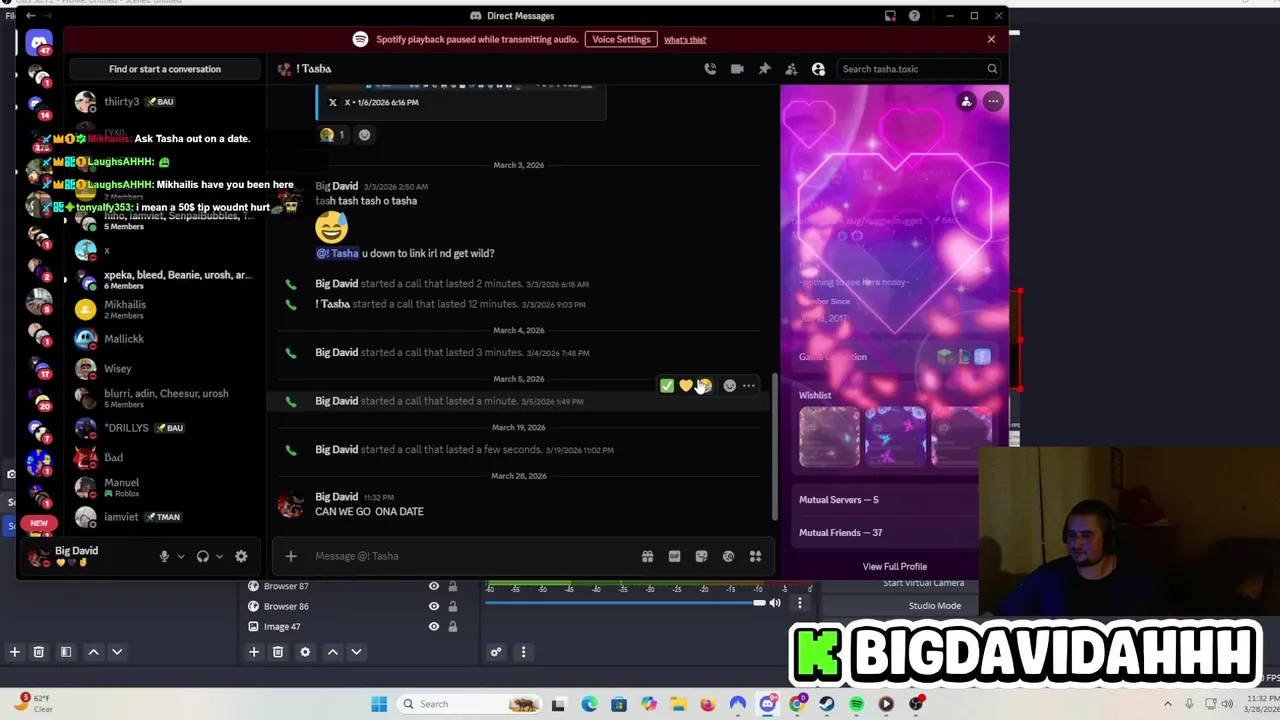Image resolution: width=1280 pixels, height=720 pixels.
Task: Open the apps launcher icon in message box
Action: click(755, 556)
